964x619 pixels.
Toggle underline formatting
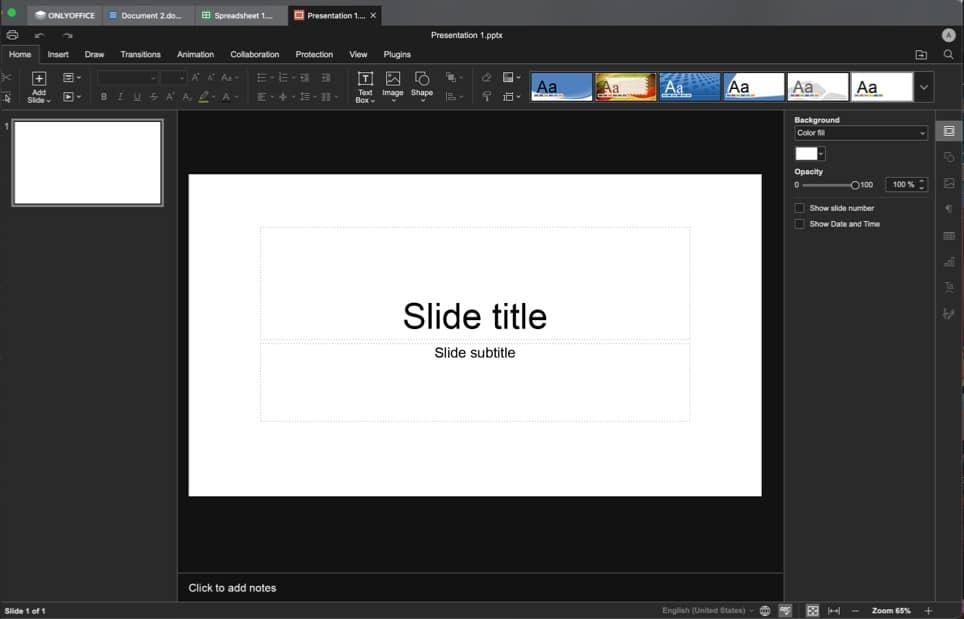click(137, 97)
